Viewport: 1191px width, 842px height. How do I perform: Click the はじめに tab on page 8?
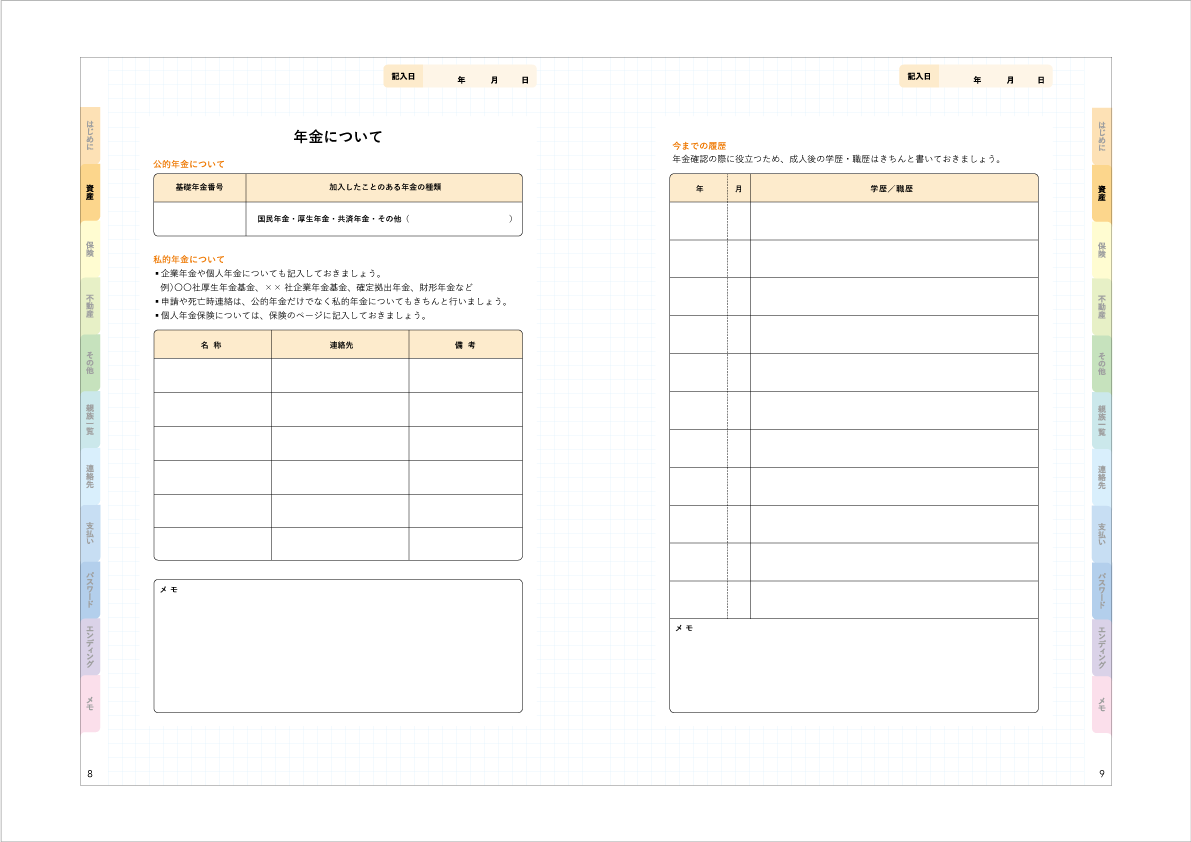pyautogui.click(x=90, y=135)
